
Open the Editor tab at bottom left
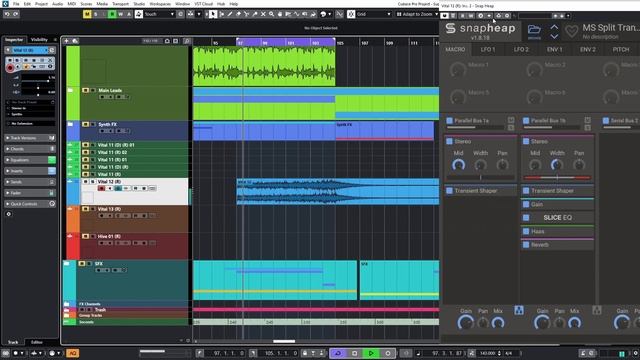(x=37, y=342)
